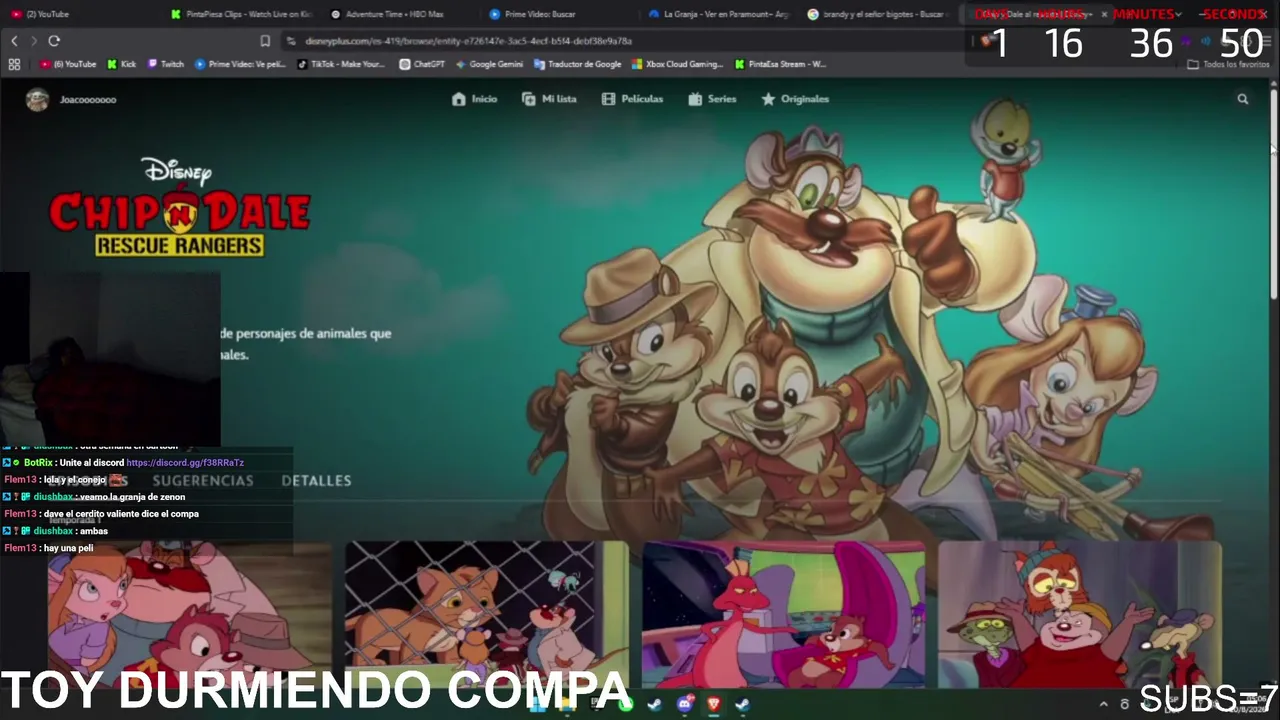Go to Inicio in Disney+ navigation

(474, 99)
